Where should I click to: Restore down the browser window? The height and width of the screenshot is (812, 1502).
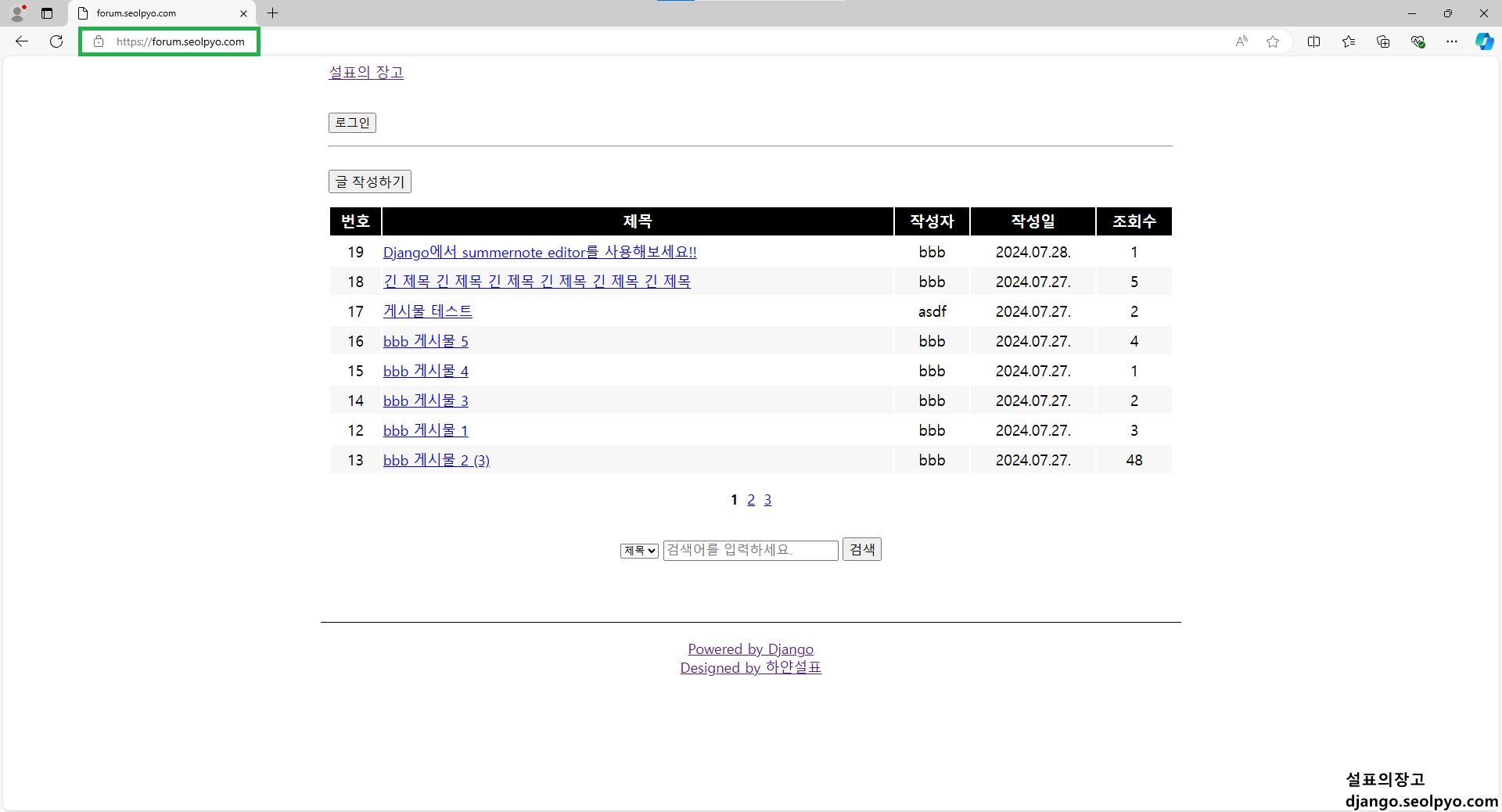click(1448, 13)
